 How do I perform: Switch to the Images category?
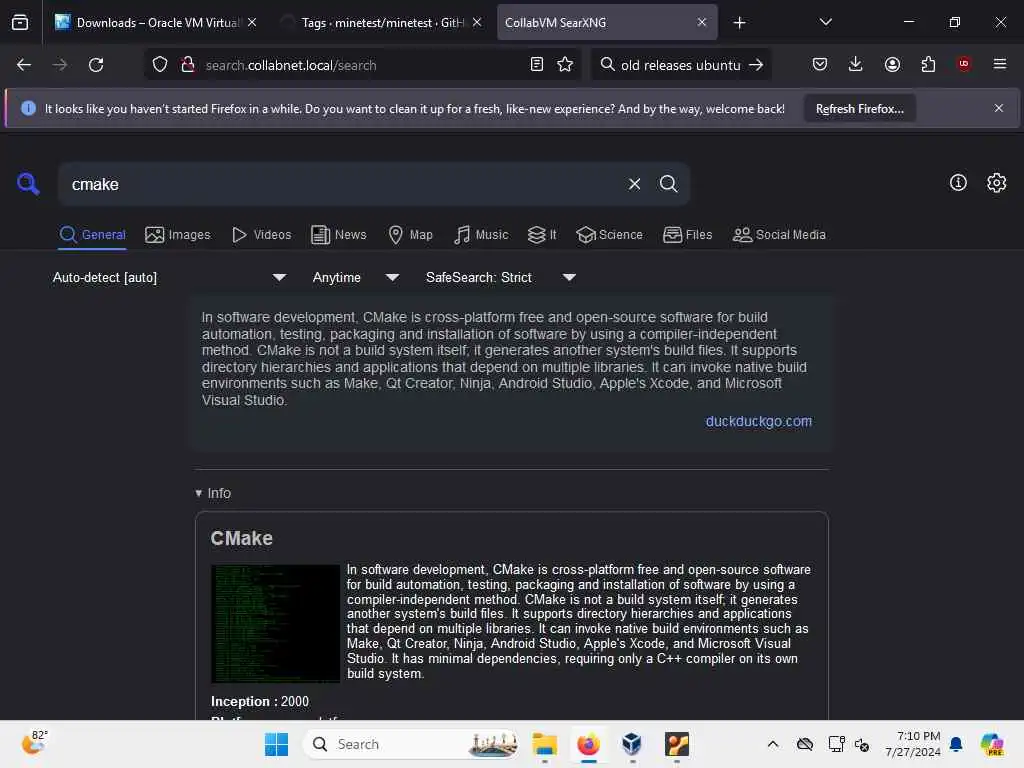click(x=178, y=234)
